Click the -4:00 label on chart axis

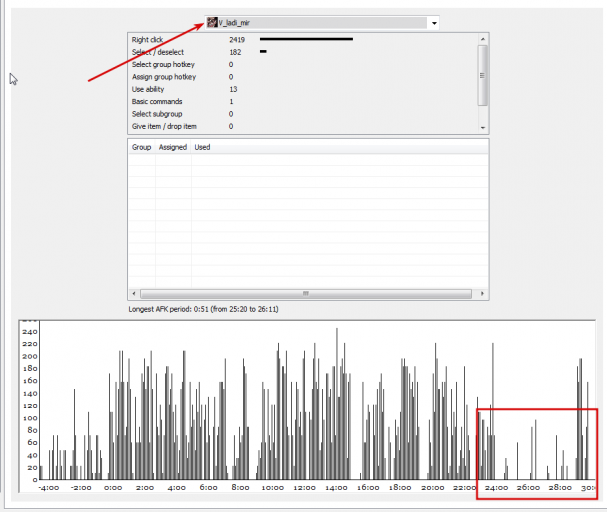(x=49, y=488)
